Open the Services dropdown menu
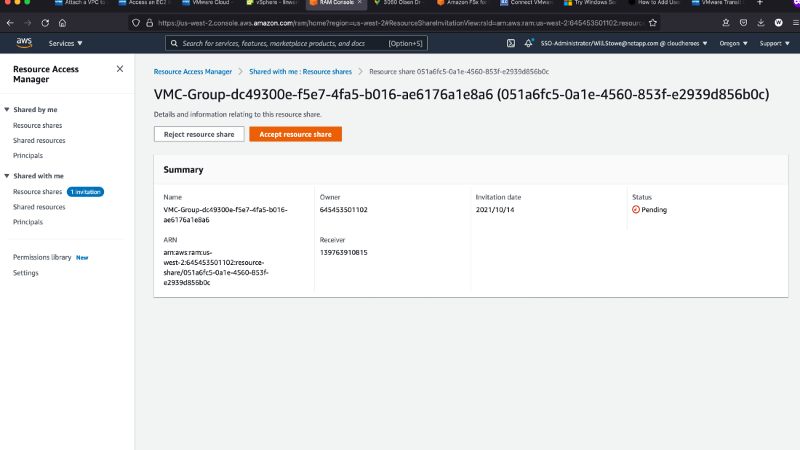800x450 pixels. tap(65, 43)
